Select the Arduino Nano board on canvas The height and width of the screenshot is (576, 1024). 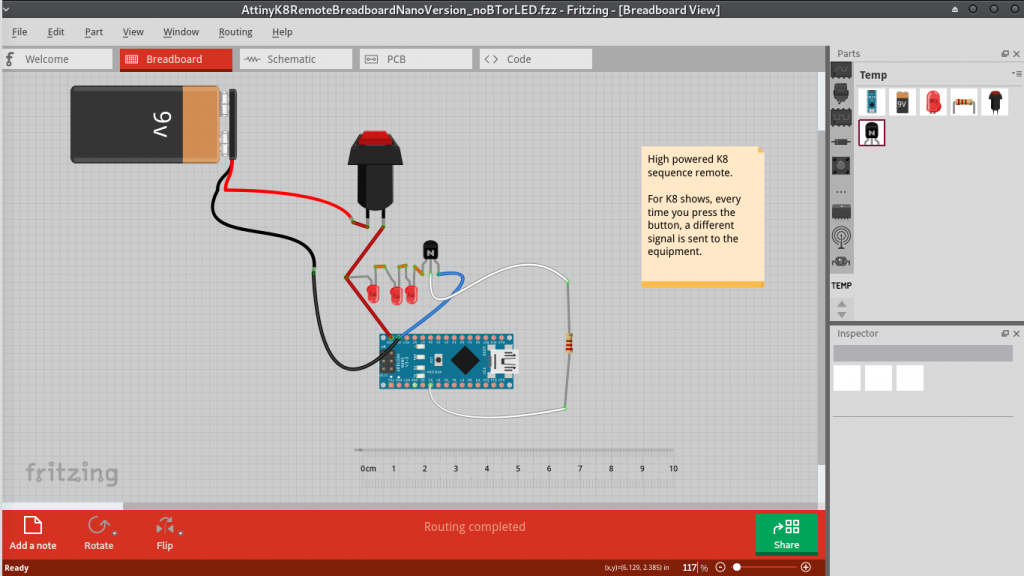pos(447,361)
